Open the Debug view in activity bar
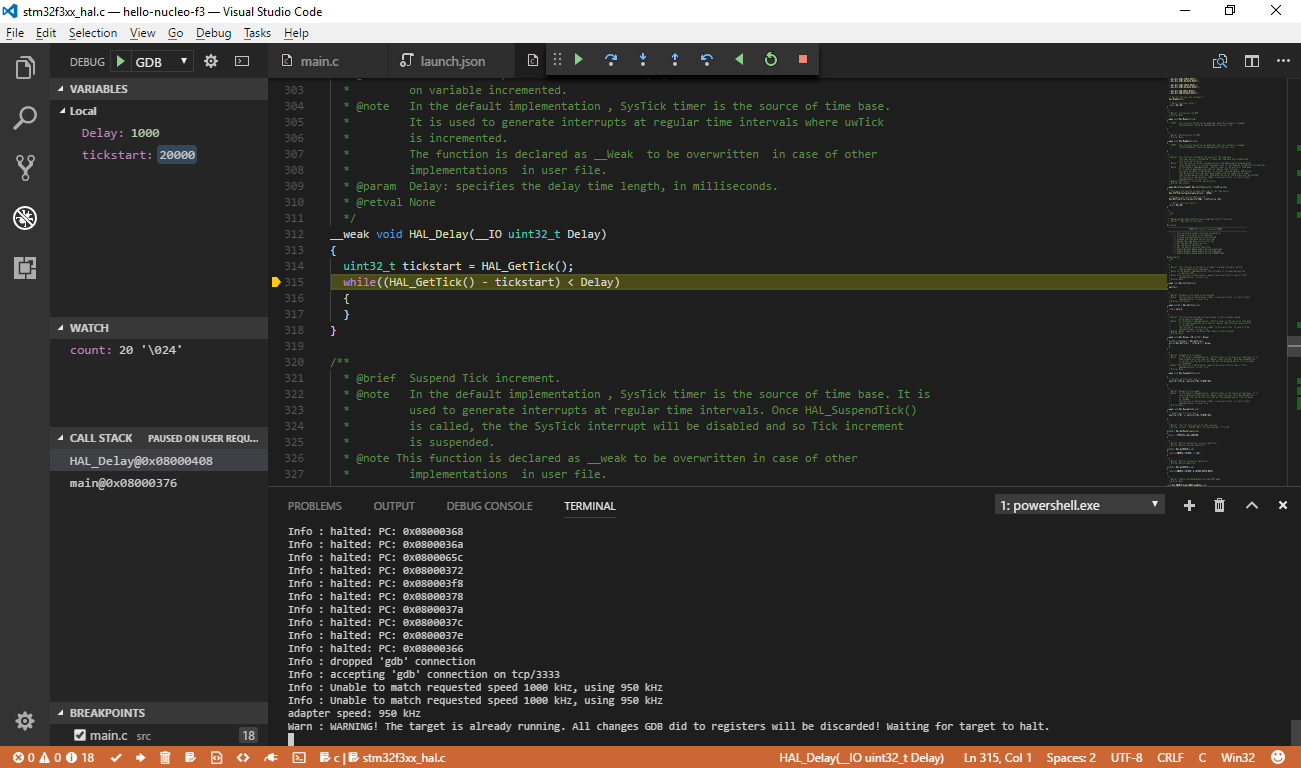1301x768 pixels. (x=25, y=218)
